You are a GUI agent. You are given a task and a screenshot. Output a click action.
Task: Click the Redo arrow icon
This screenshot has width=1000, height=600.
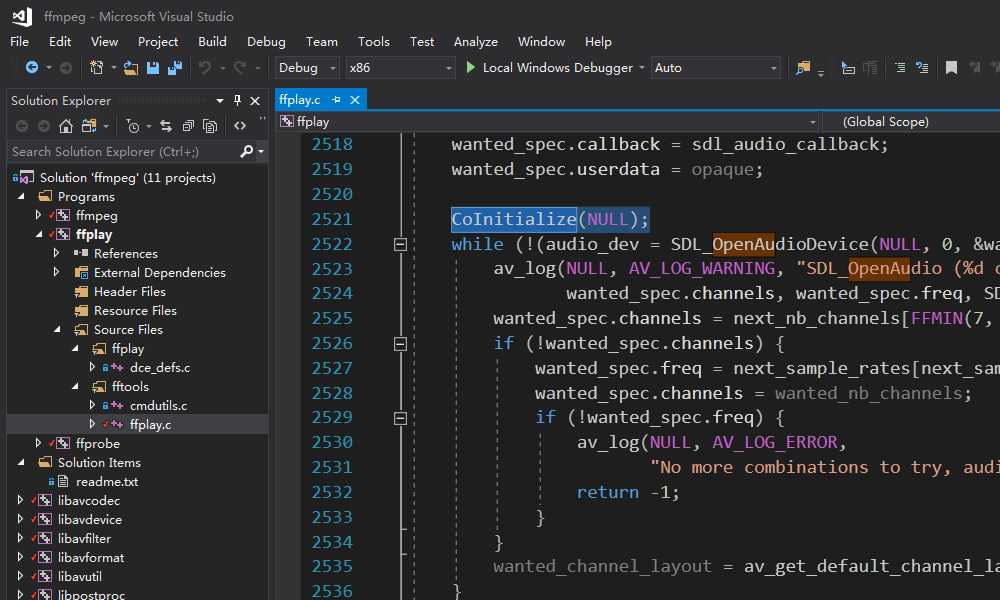pos(240,67)
